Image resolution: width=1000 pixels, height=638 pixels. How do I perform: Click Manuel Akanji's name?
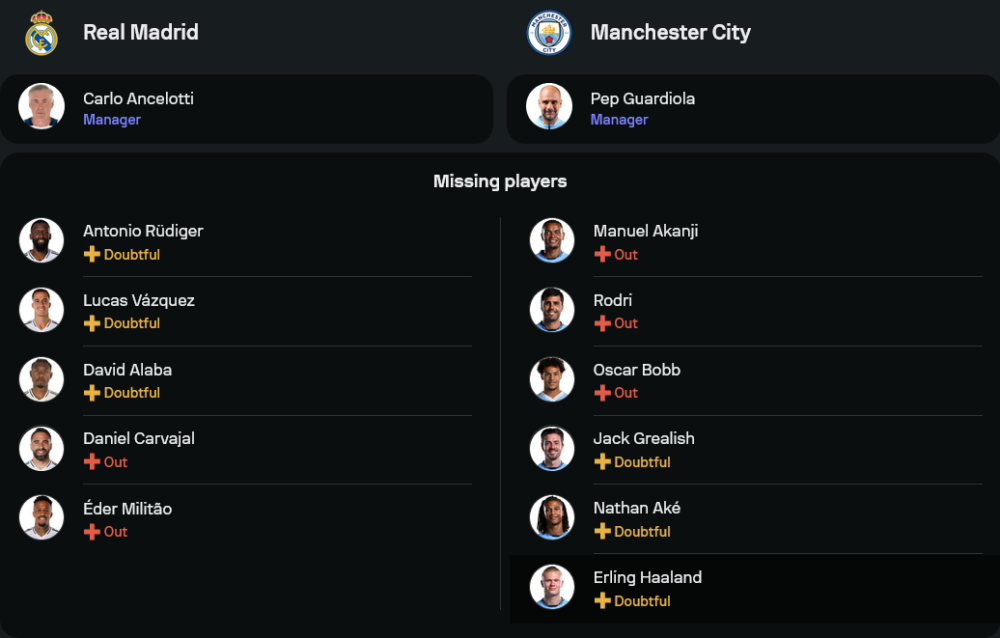coord(645,231)
